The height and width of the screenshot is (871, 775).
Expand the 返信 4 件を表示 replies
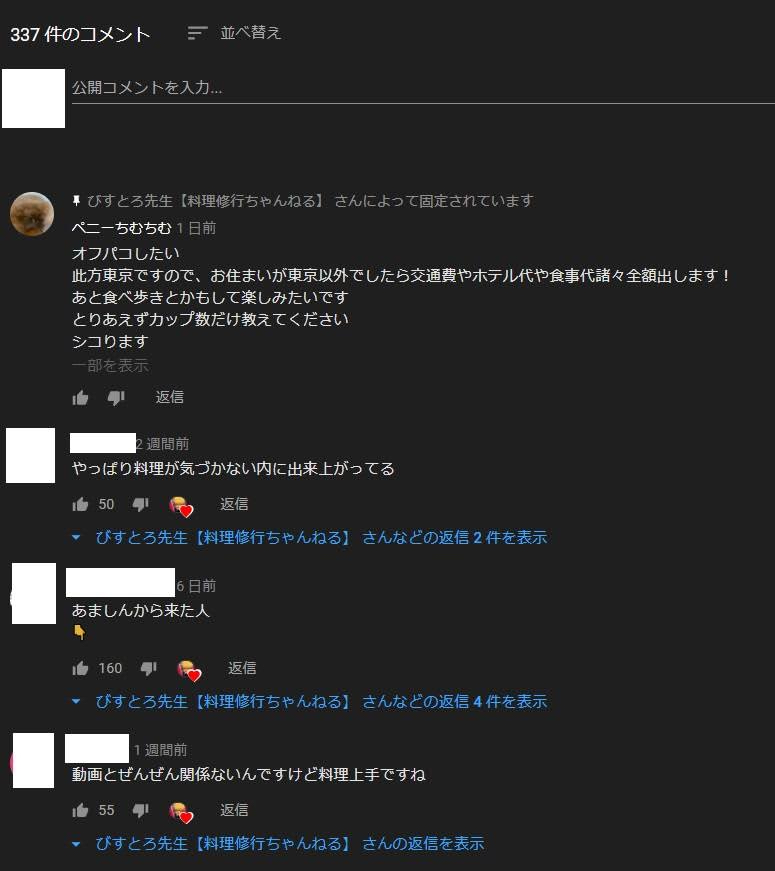310,702
